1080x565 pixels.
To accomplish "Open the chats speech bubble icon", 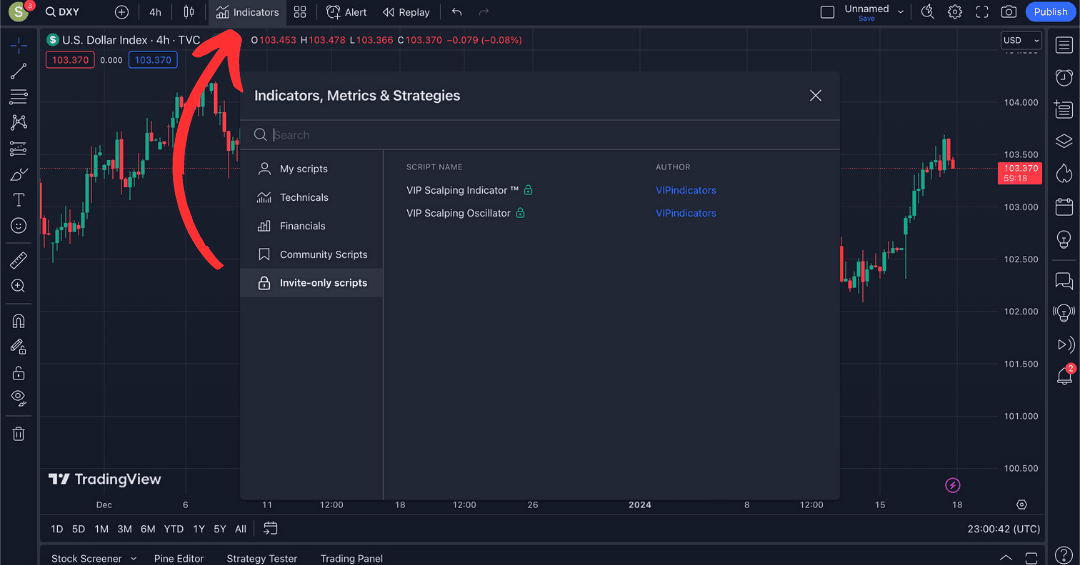I will click(x=1064, y=280).
